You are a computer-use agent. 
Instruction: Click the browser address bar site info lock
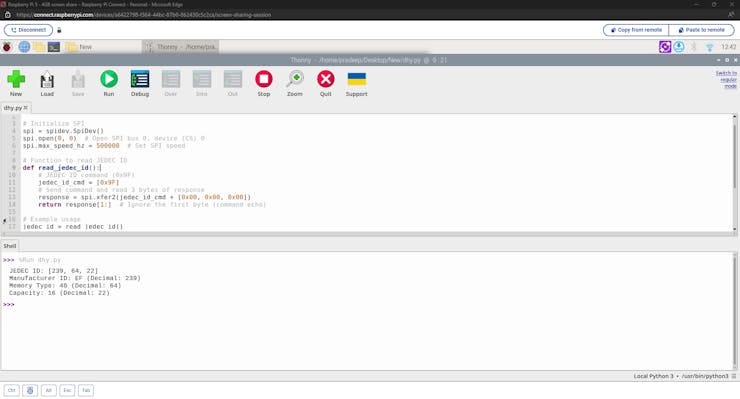[8, 15]
